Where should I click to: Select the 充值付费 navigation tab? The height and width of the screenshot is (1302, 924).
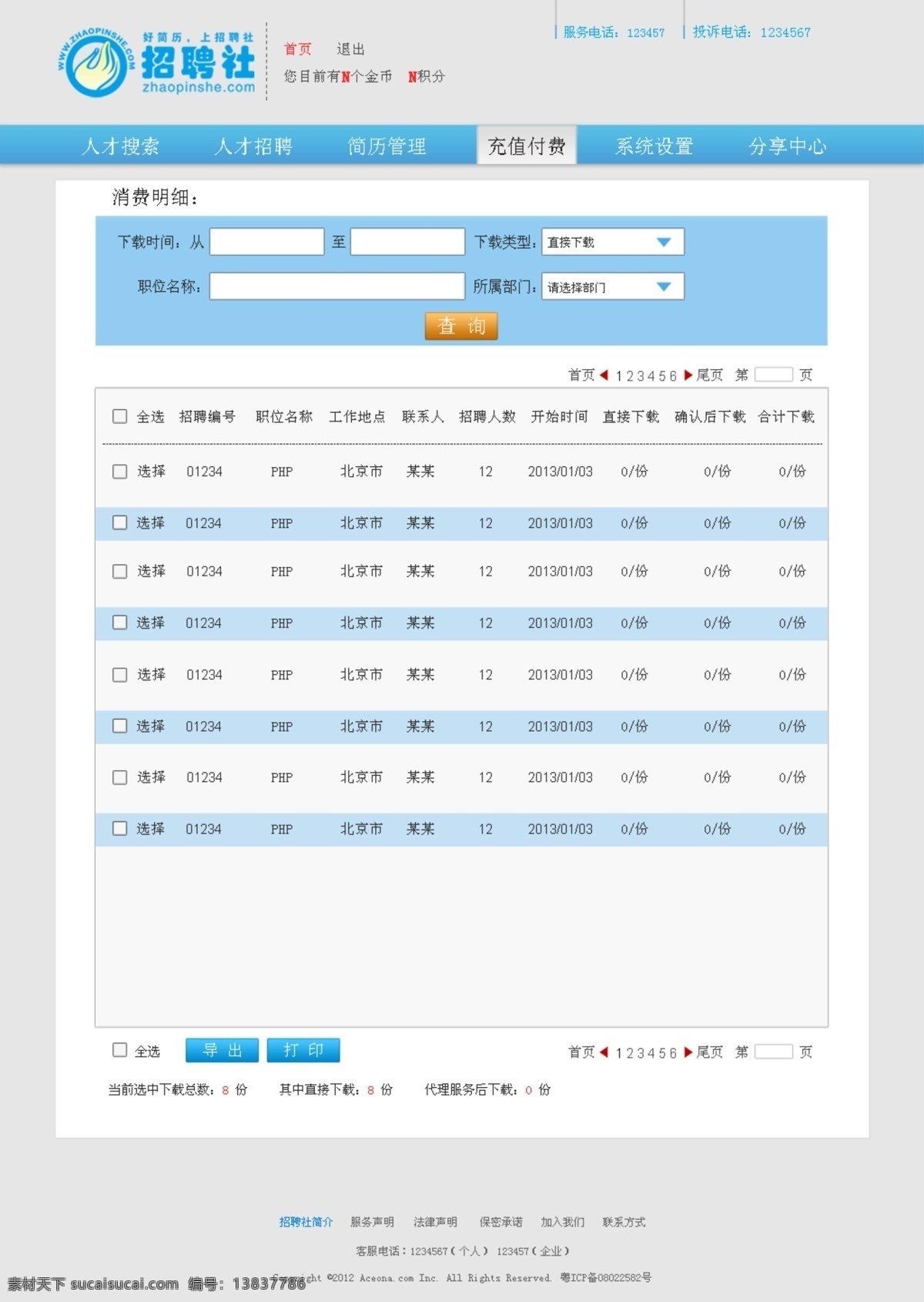(x=527, y=145)
